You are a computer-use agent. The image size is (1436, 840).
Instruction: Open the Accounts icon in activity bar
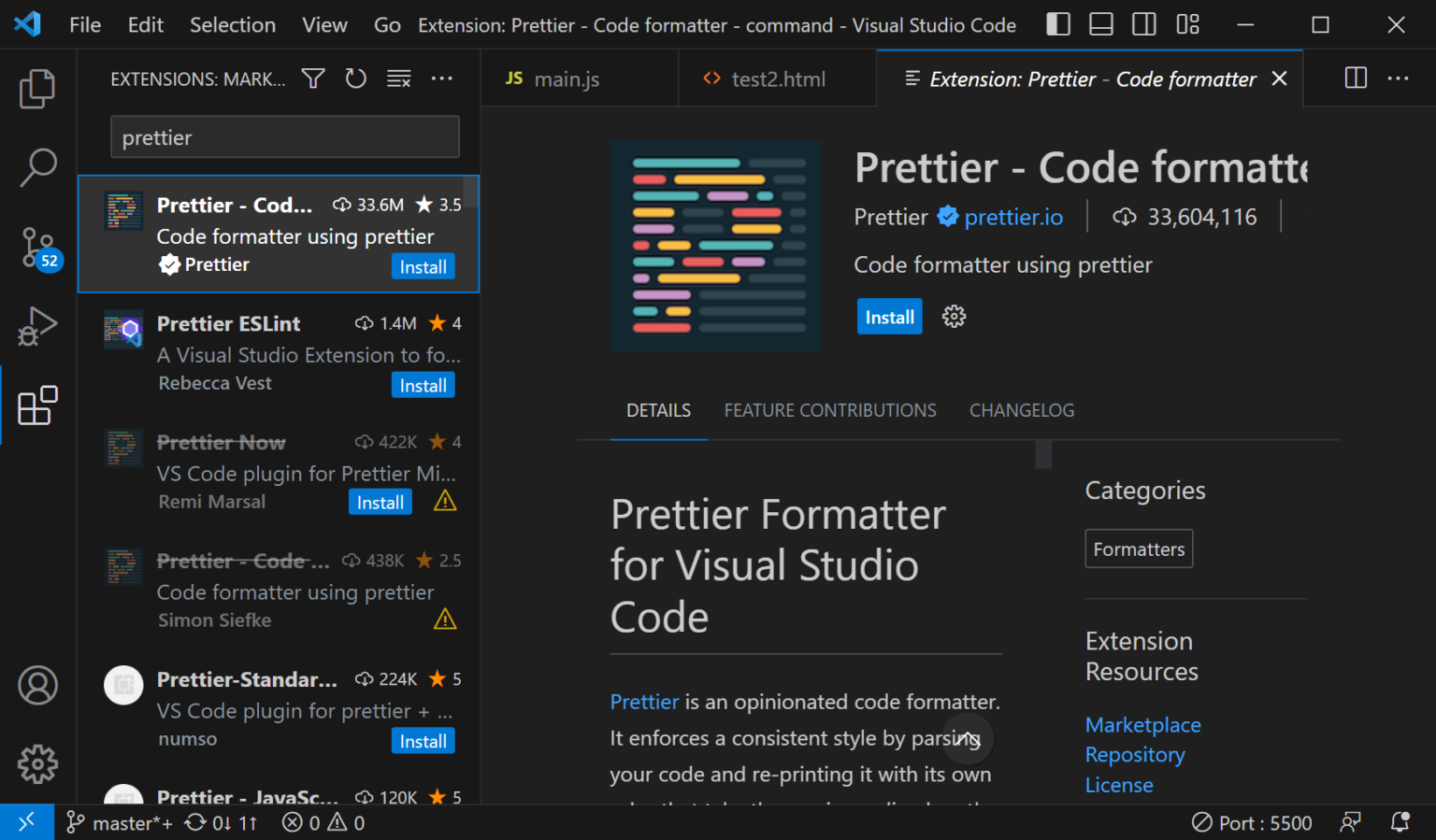coord(37,685)
